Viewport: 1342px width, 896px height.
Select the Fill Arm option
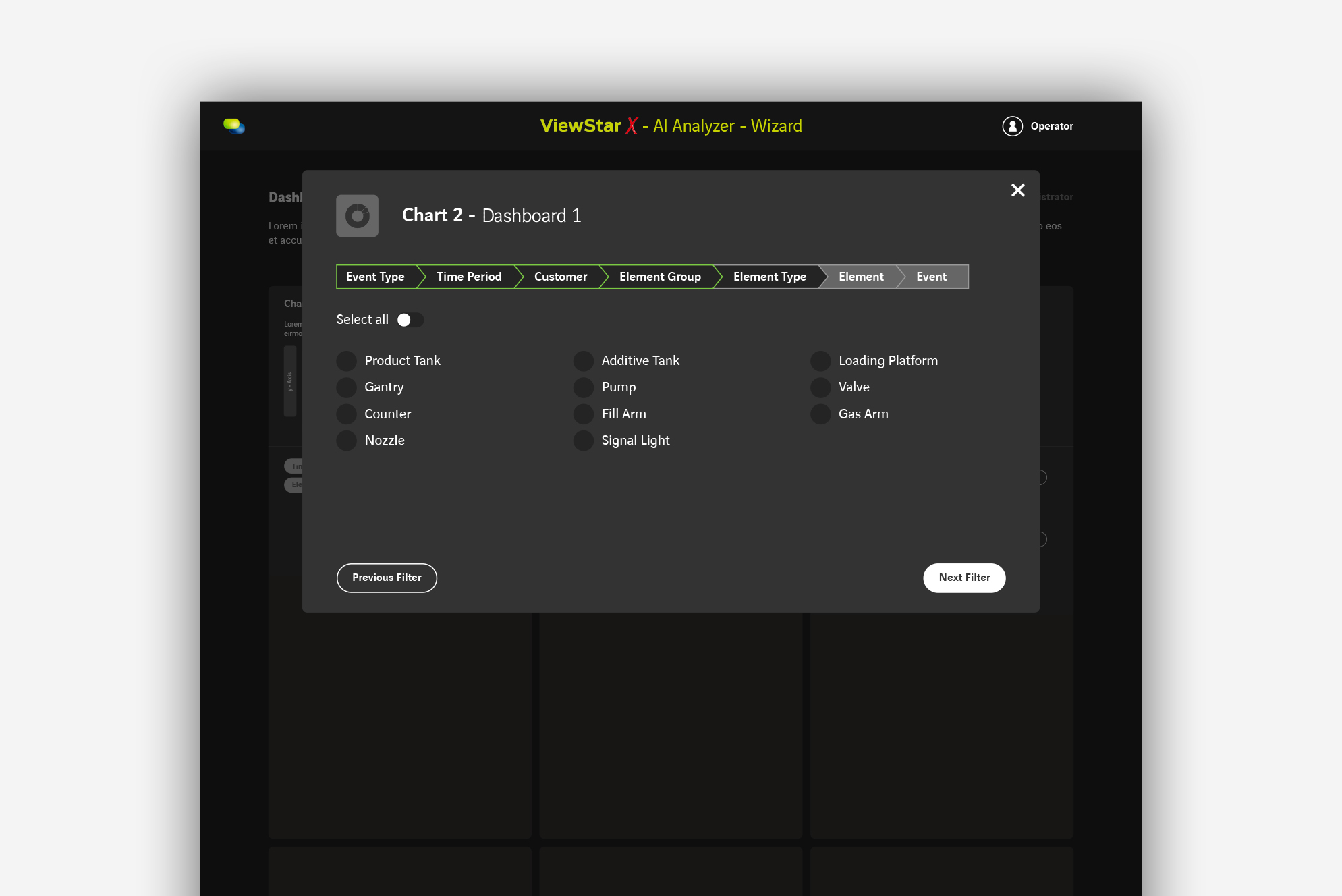tap(583, 414)
